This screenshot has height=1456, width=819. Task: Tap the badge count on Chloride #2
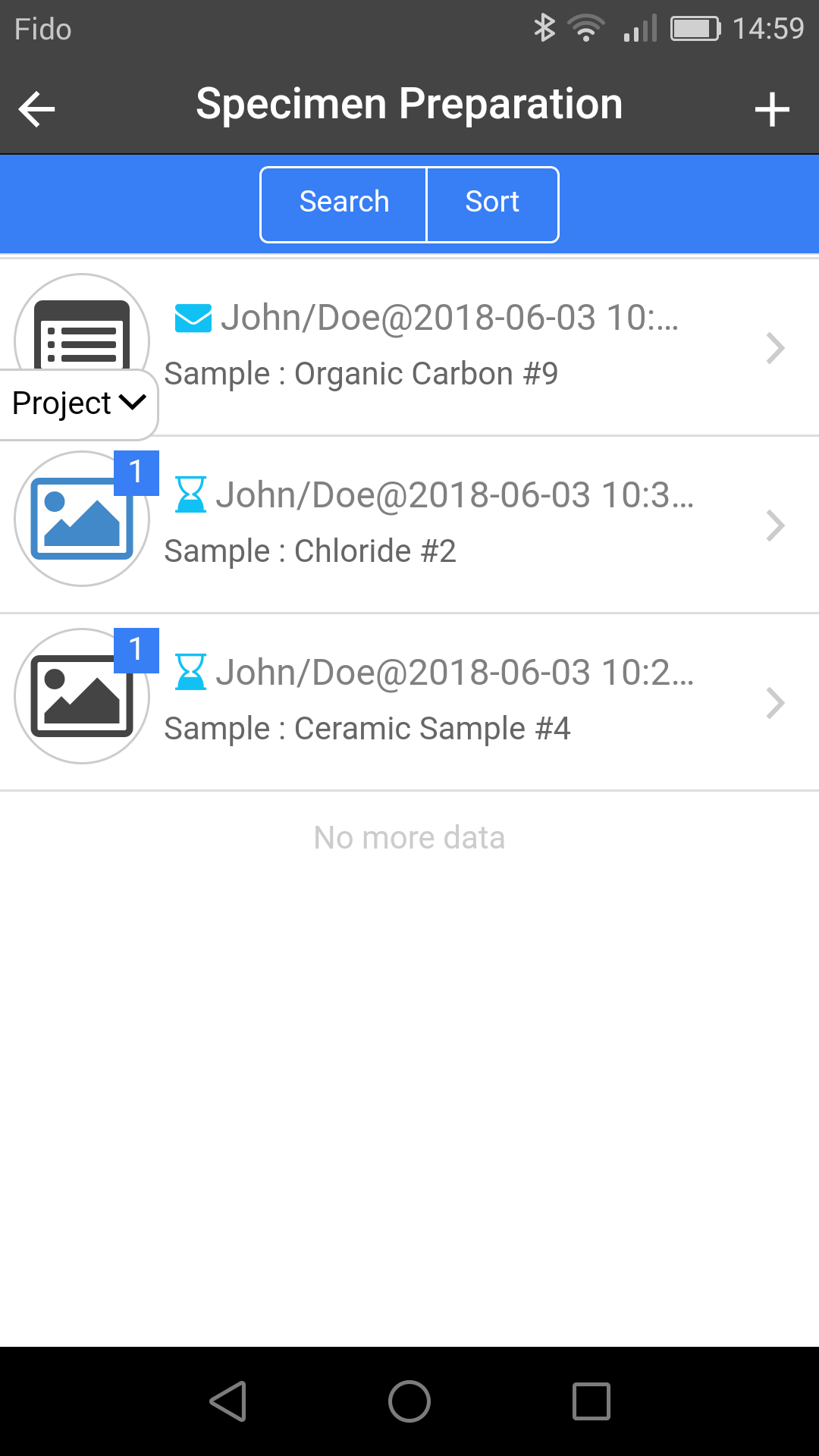pyautogui.click(x=136, y=472)
